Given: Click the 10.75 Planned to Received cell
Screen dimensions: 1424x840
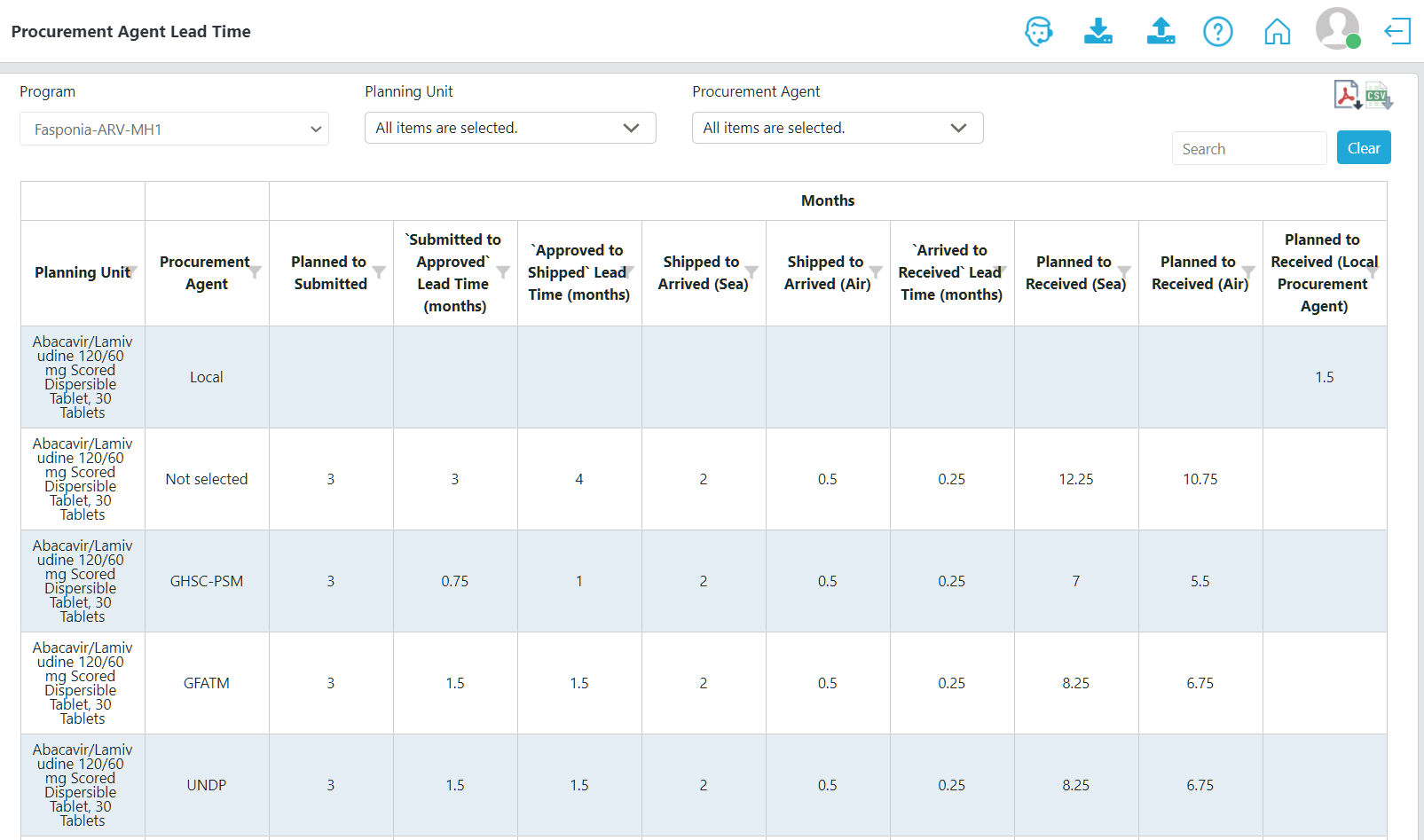Looking at the screenshot, I should pyautogui.click(x=1200, y=479).
